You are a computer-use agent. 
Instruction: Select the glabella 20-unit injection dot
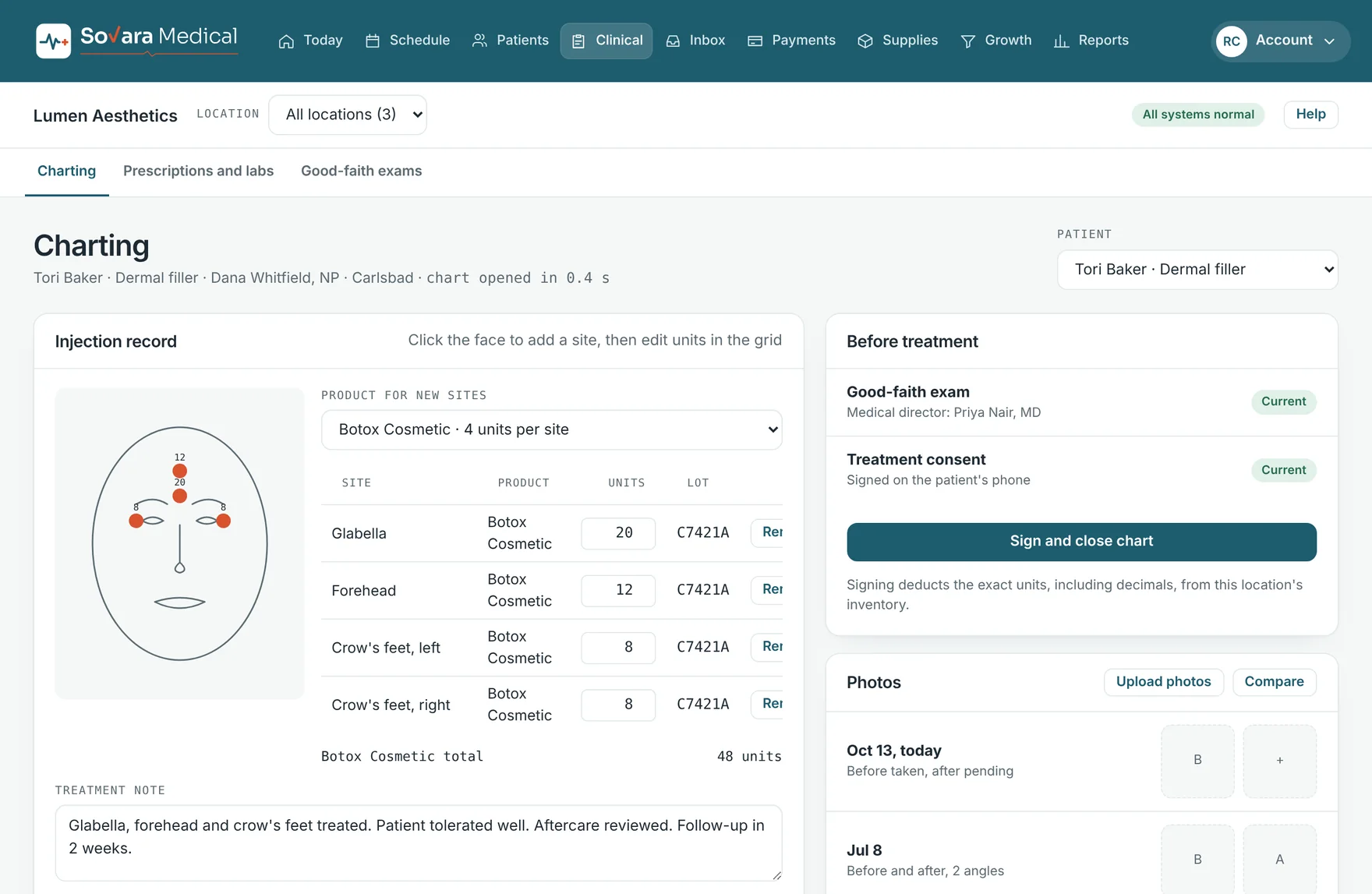pos(180,496)
